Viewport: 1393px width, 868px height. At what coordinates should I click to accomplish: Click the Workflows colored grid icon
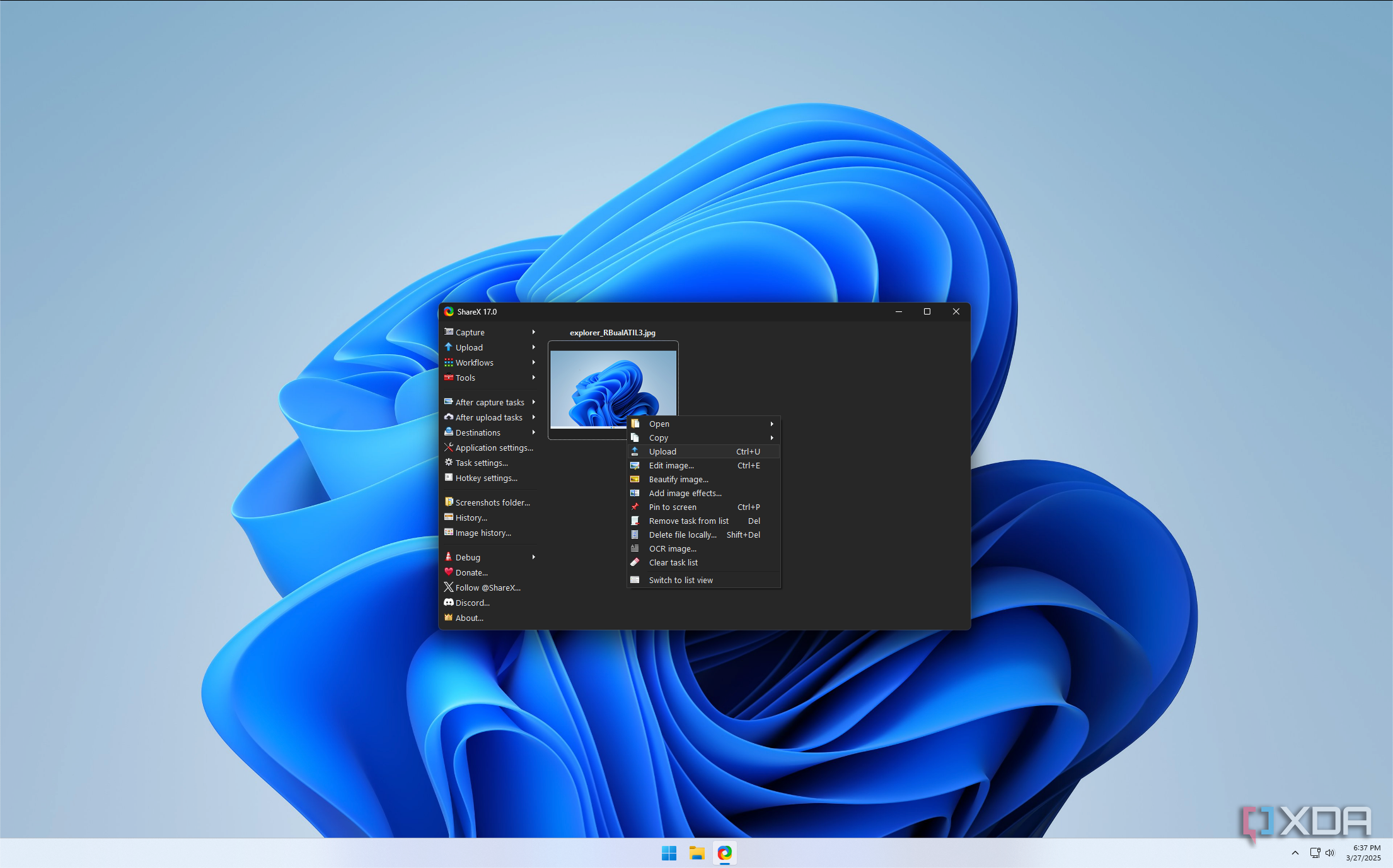click(x=449, y=362)
